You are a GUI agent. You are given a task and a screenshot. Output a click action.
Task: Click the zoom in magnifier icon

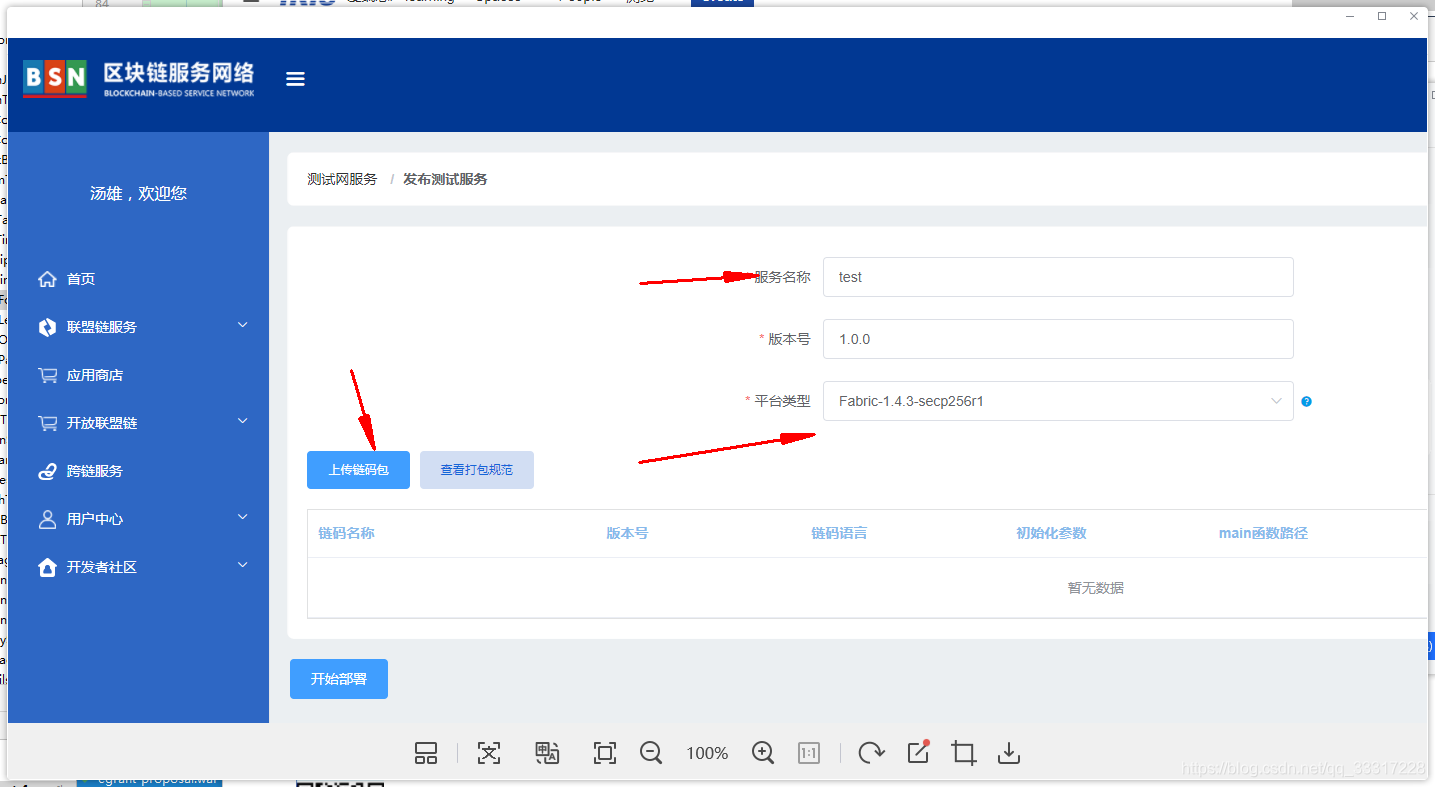pyautogui.click(x=763, y=753)
